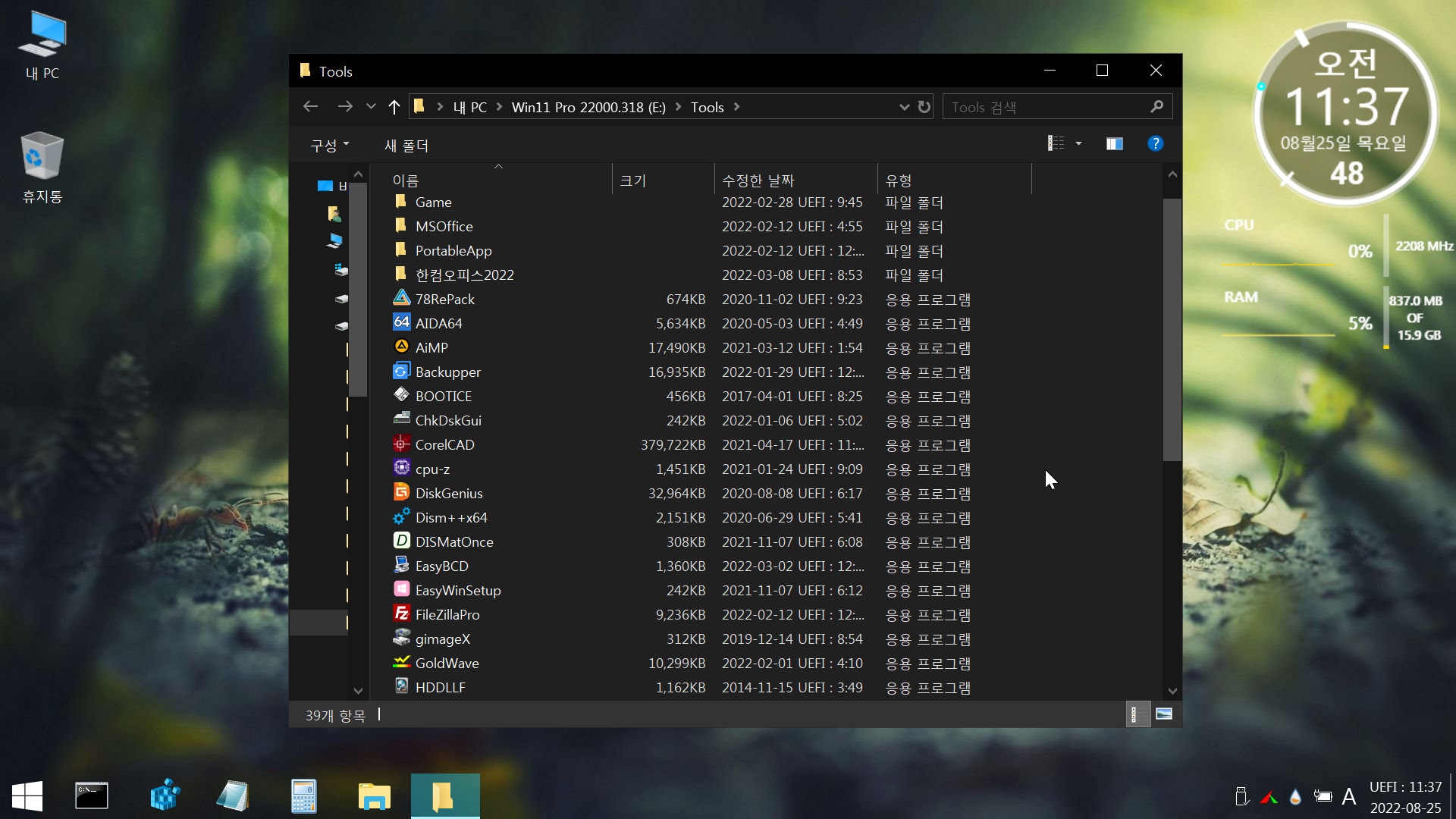Refresh the Tools folder view
The height and width of the screenshot is (819, 1456).
pos(924,107)
